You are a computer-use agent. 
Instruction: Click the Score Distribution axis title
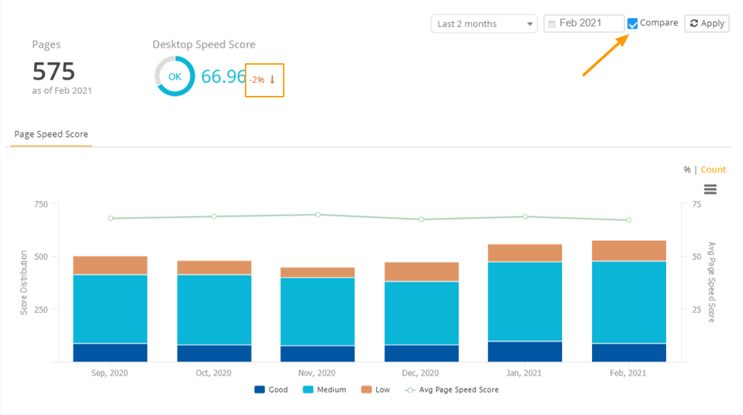pyautogui.click(x=24, y=283)
